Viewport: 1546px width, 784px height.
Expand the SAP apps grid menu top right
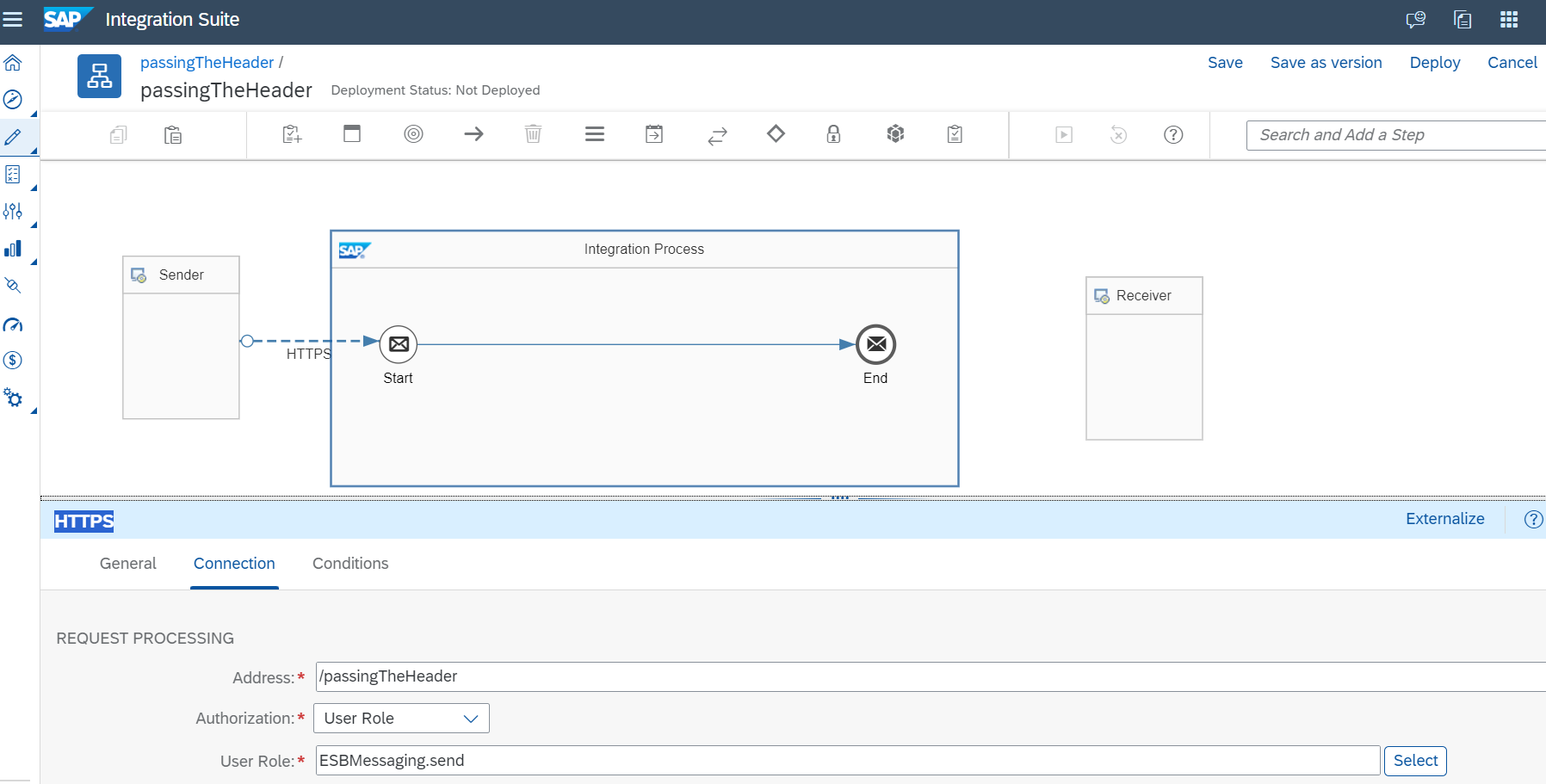(x=1510, y=19)
